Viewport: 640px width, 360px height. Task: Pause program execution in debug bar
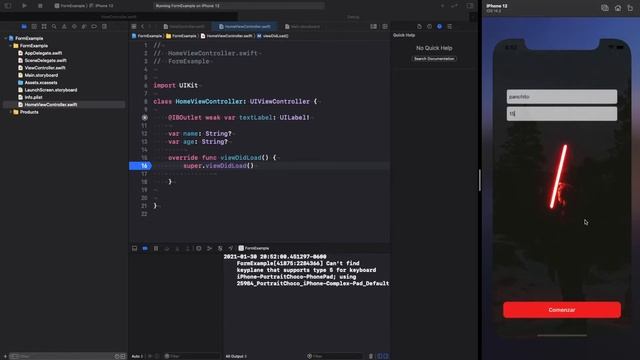[156, 248]
